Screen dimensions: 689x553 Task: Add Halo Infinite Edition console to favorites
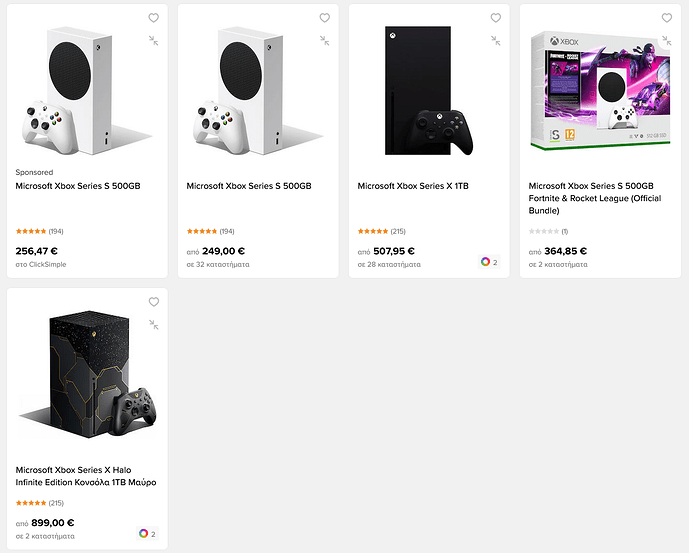coord(153,302)
